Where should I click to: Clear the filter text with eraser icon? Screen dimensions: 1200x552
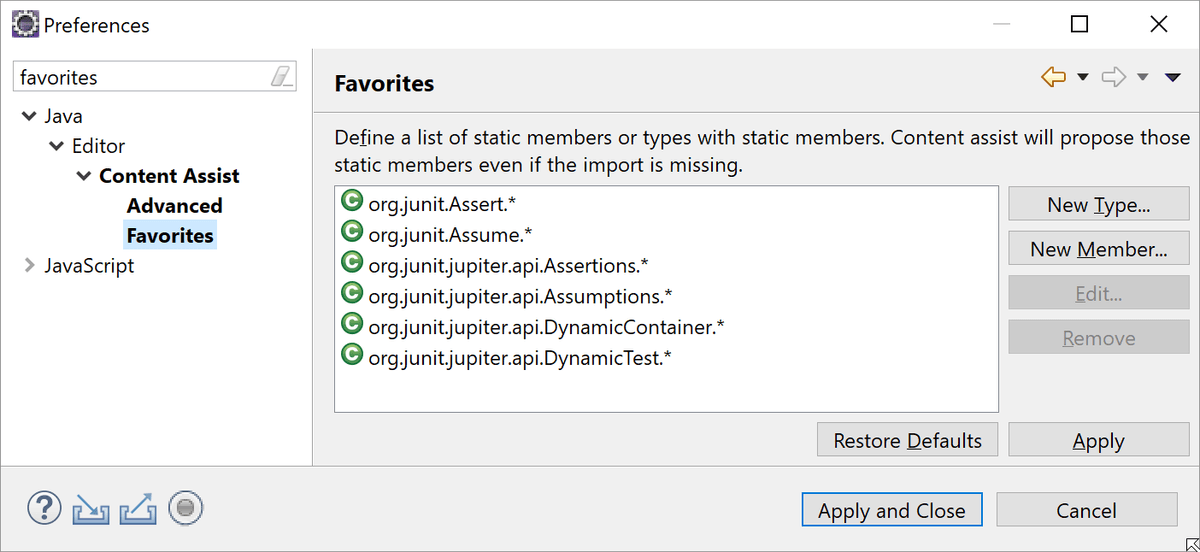pos(283,76)
